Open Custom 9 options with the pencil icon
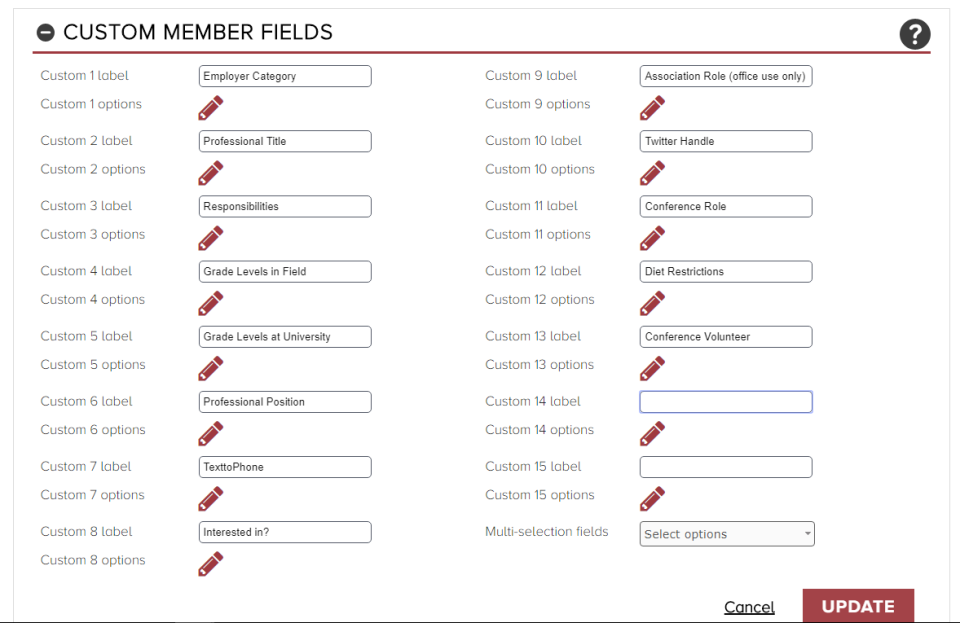 (x=651, y=107)
